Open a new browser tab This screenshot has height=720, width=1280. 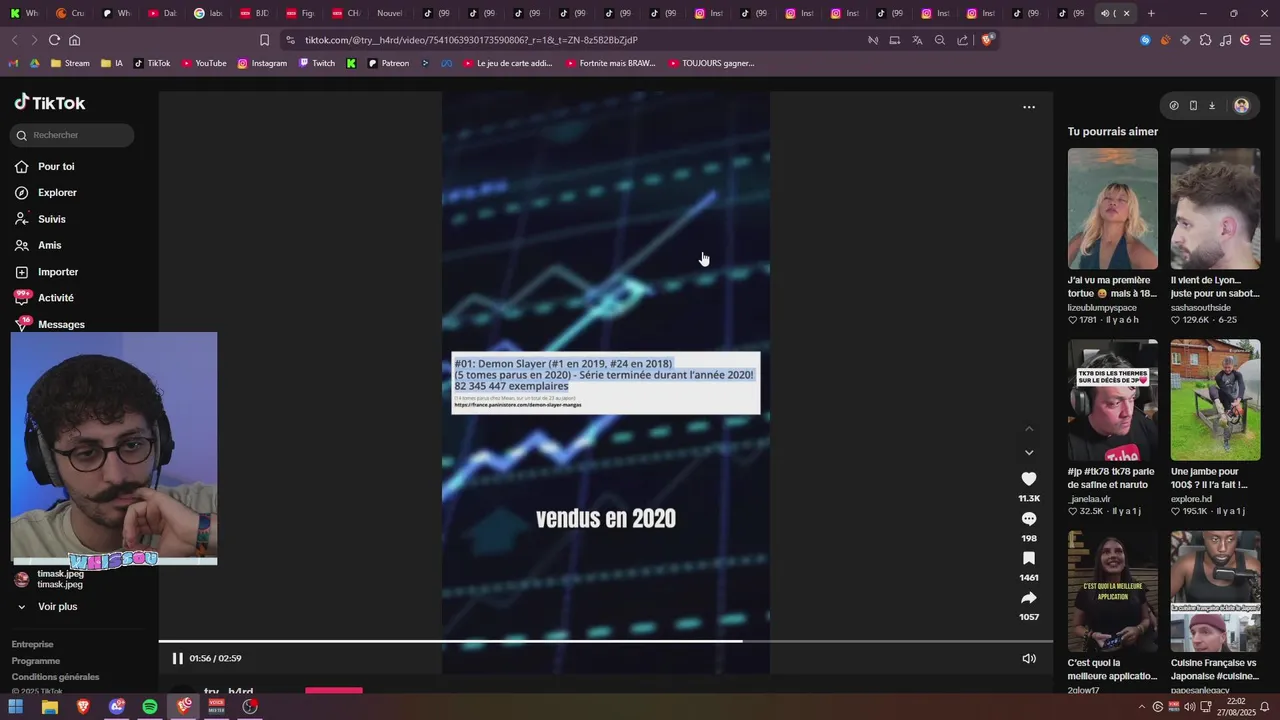(1151, 13)
